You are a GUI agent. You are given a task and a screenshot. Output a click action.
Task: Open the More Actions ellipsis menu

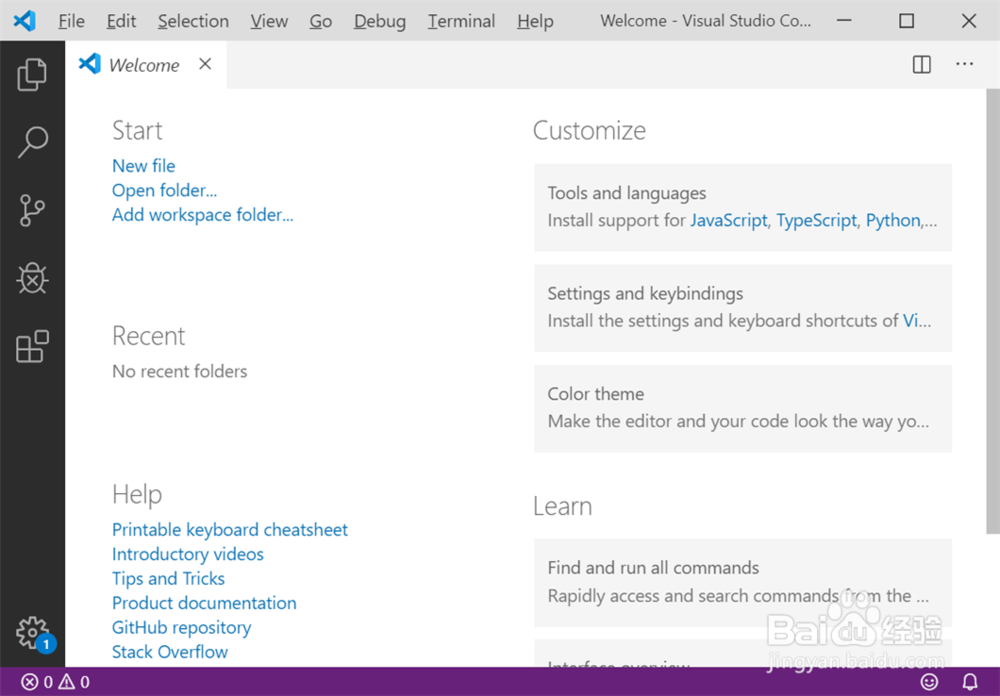pos(964,64)
